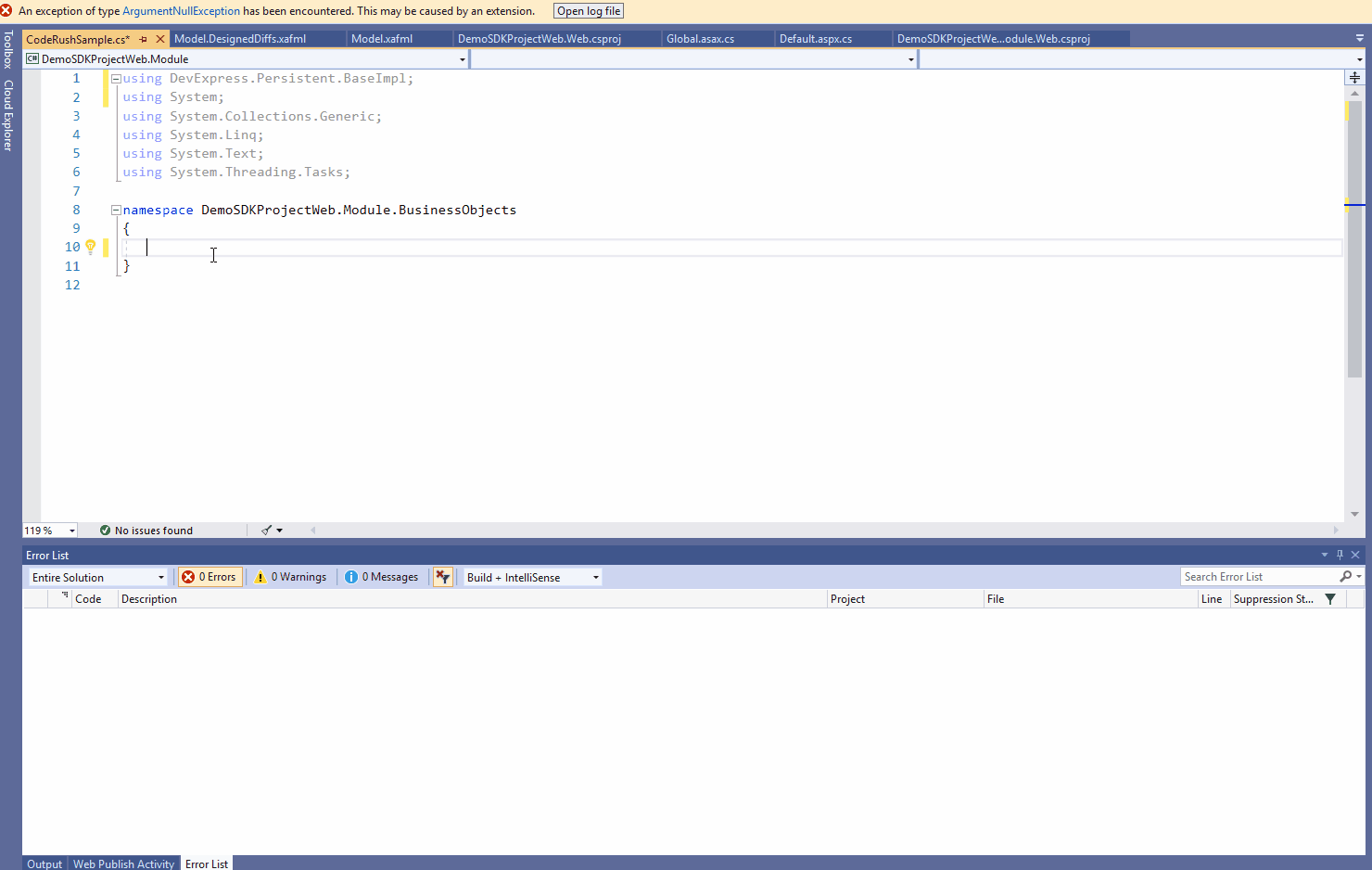
Task: Open the Default.aspx.cs tab
Action: point(816,39)
